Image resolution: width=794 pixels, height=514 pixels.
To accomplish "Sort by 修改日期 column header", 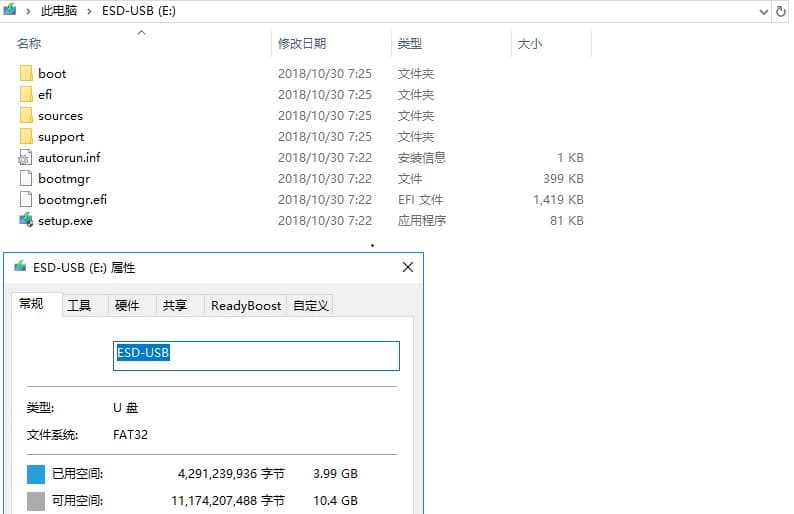I will click(302, 44).
